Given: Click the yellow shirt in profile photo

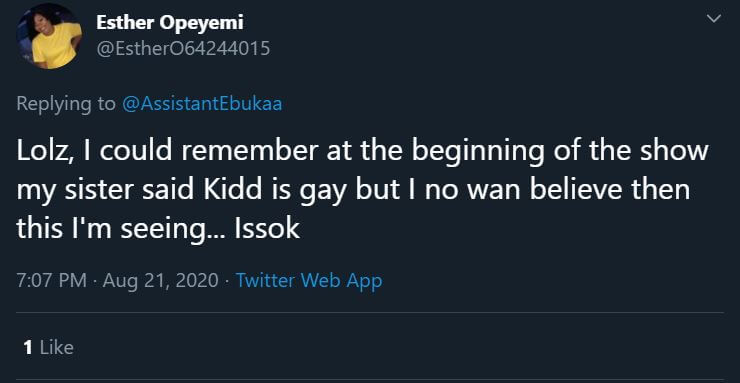Looking at the screenshot, I should (x=56, y=45).
